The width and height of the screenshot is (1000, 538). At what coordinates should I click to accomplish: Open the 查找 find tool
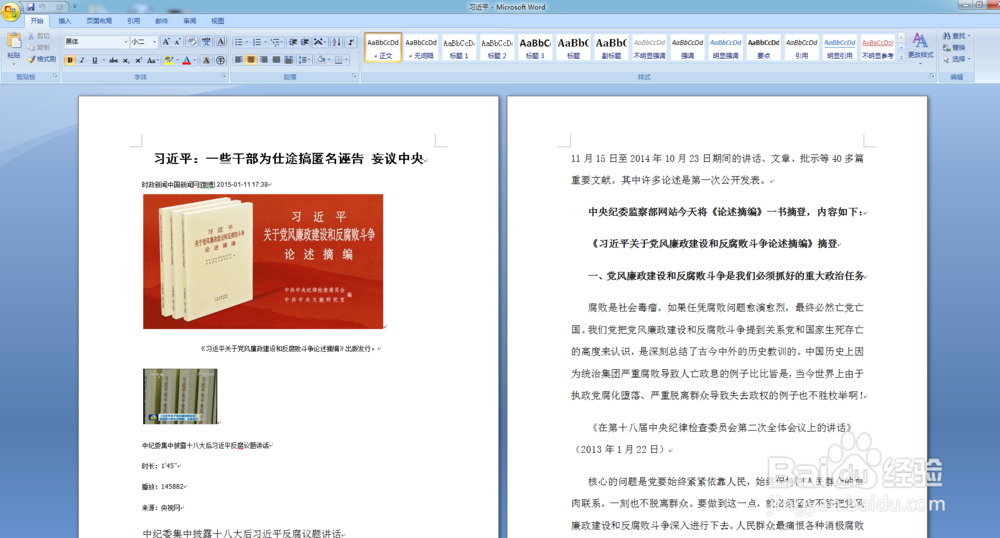tap(956, 36)
